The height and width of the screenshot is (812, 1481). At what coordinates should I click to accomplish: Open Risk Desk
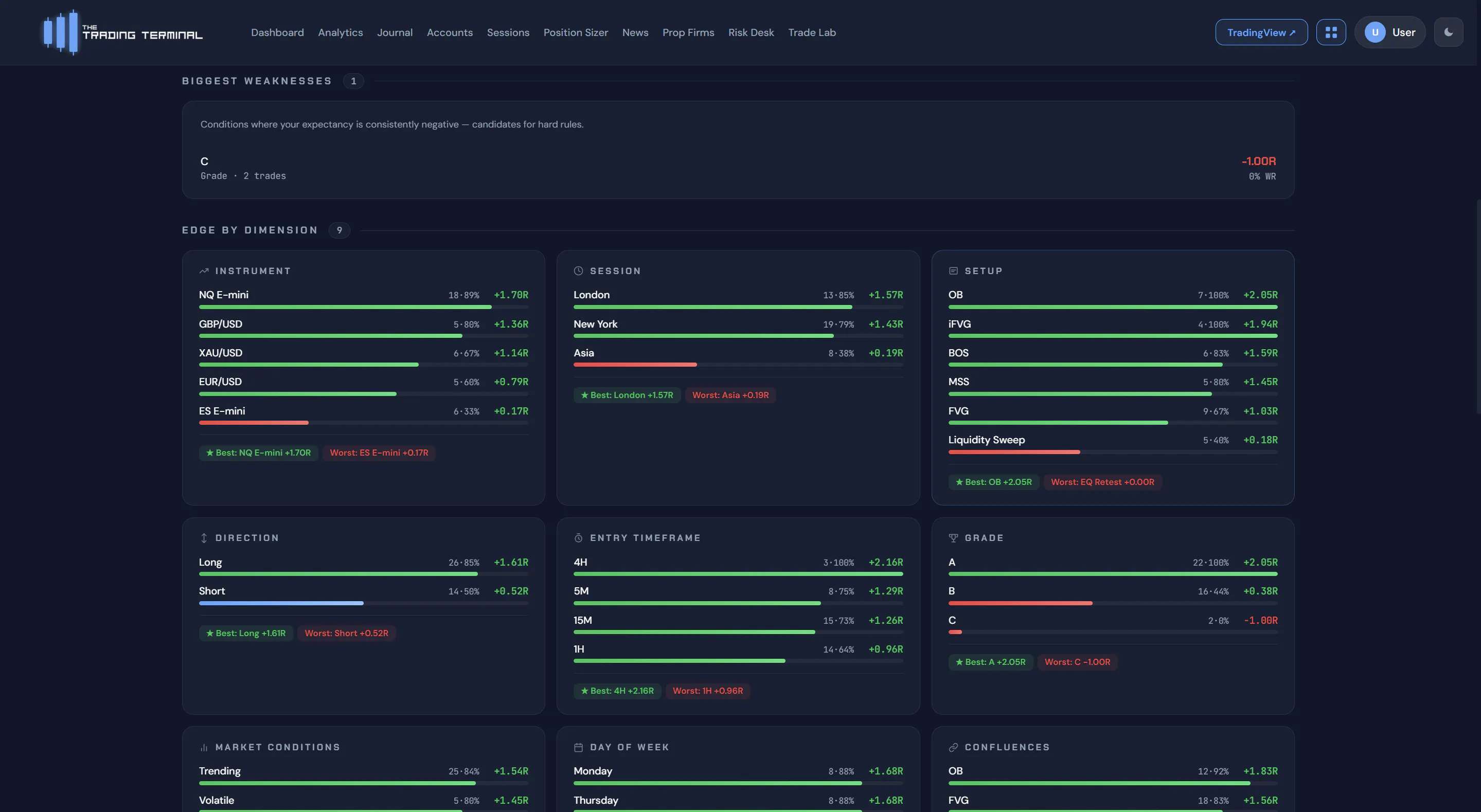point(751,32)
